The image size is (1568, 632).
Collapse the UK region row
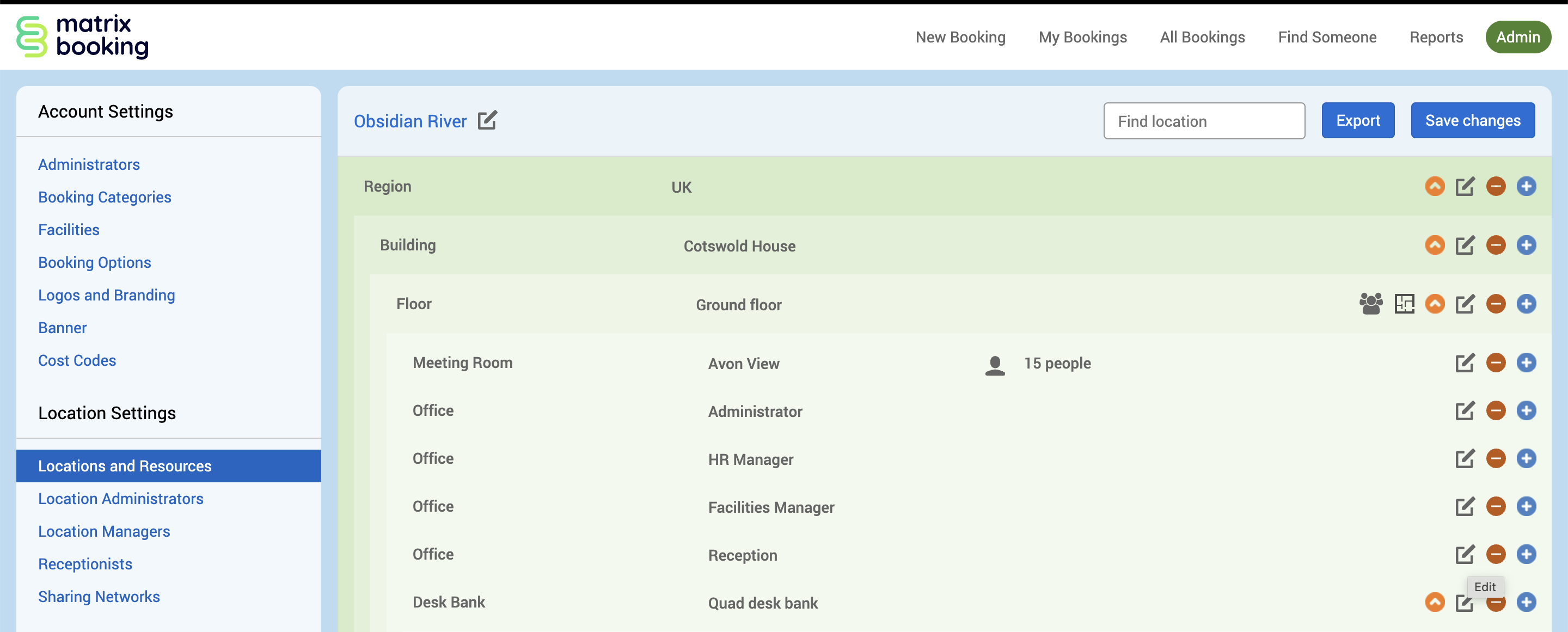click(1434, 186)
